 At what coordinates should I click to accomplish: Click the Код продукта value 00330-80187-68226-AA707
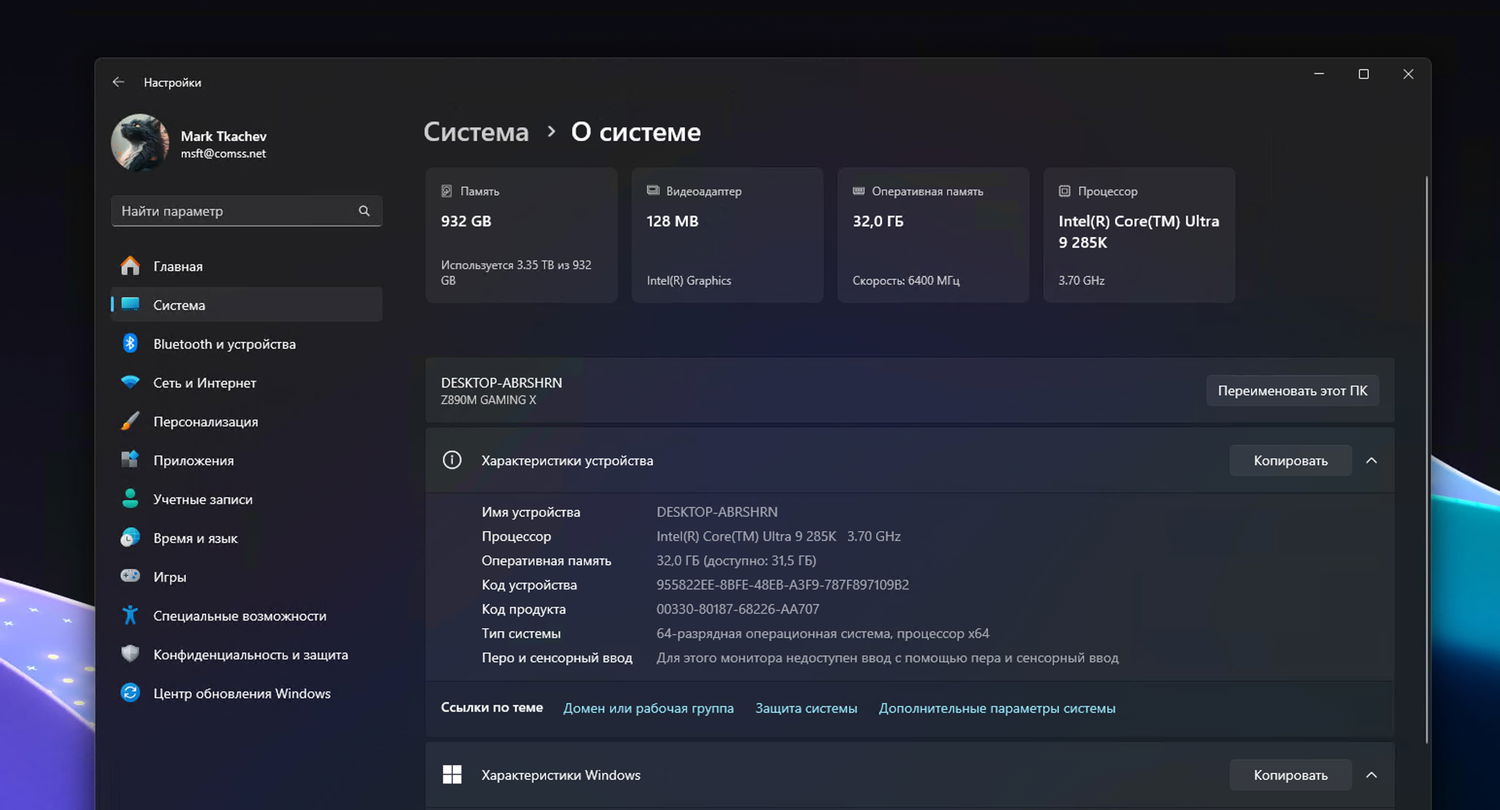point(737,609)
